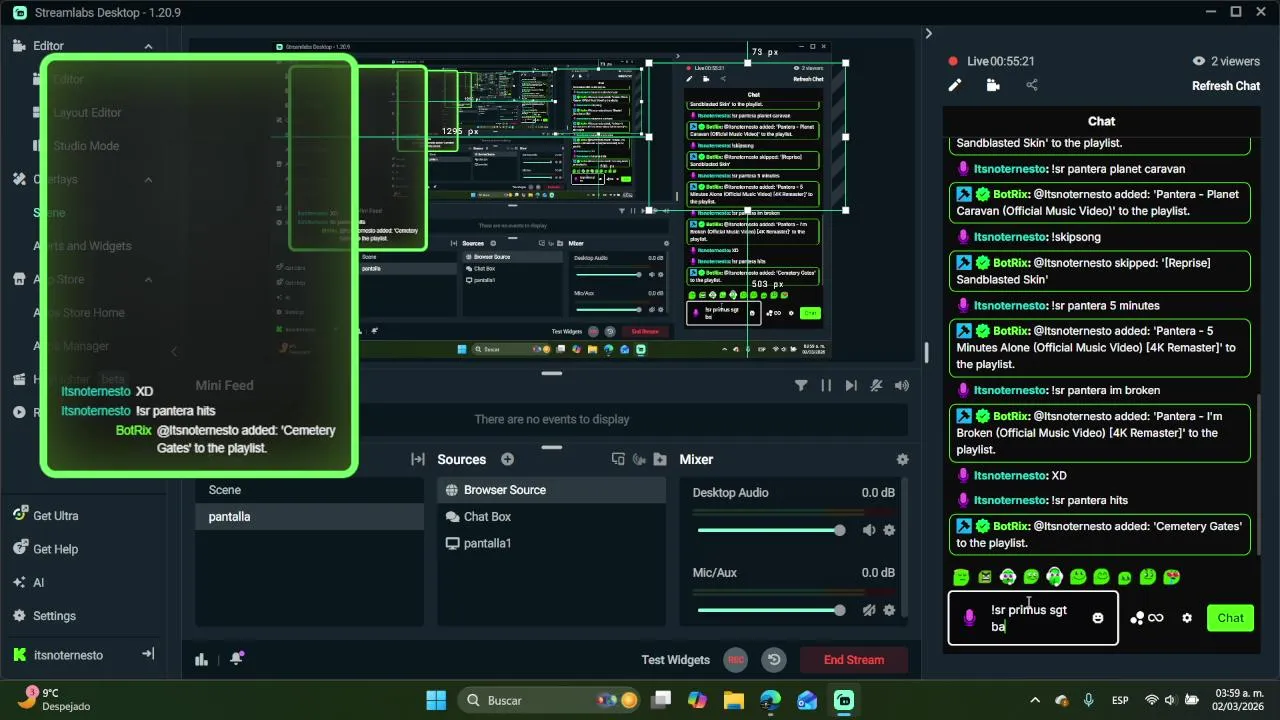
Task: Click Test Widgets
Action: pyautogui.click(x=675, y=660)
